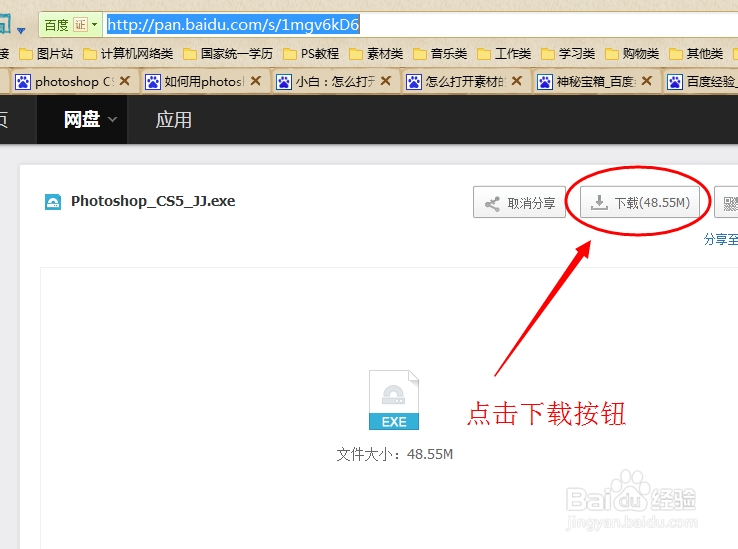This screenshot has width=738, height=549.
Task: Click the large EXE file preview icon
Action: point(393,400)
